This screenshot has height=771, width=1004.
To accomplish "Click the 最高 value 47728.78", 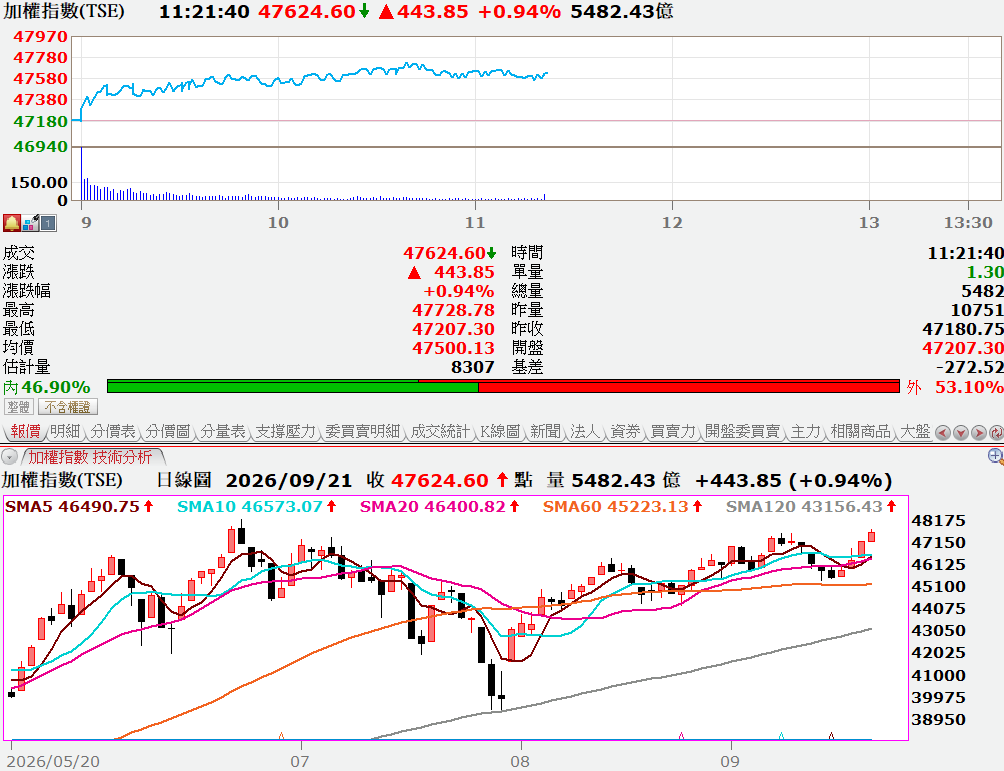I will click(453, 311).
